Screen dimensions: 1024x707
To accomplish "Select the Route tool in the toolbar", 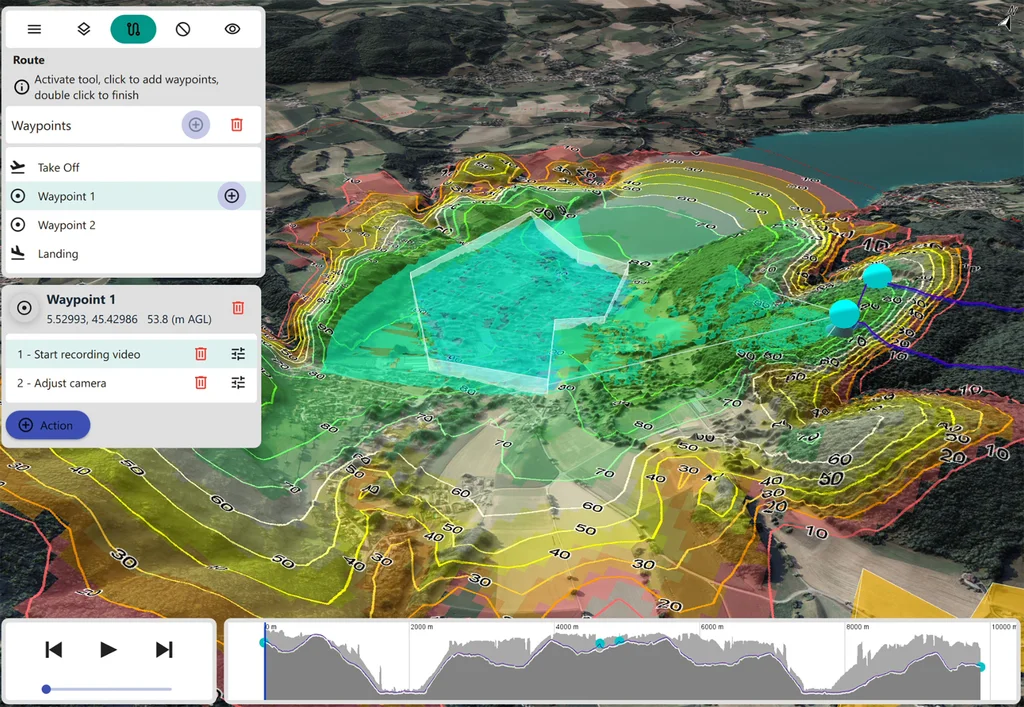I will pos(133,29).
